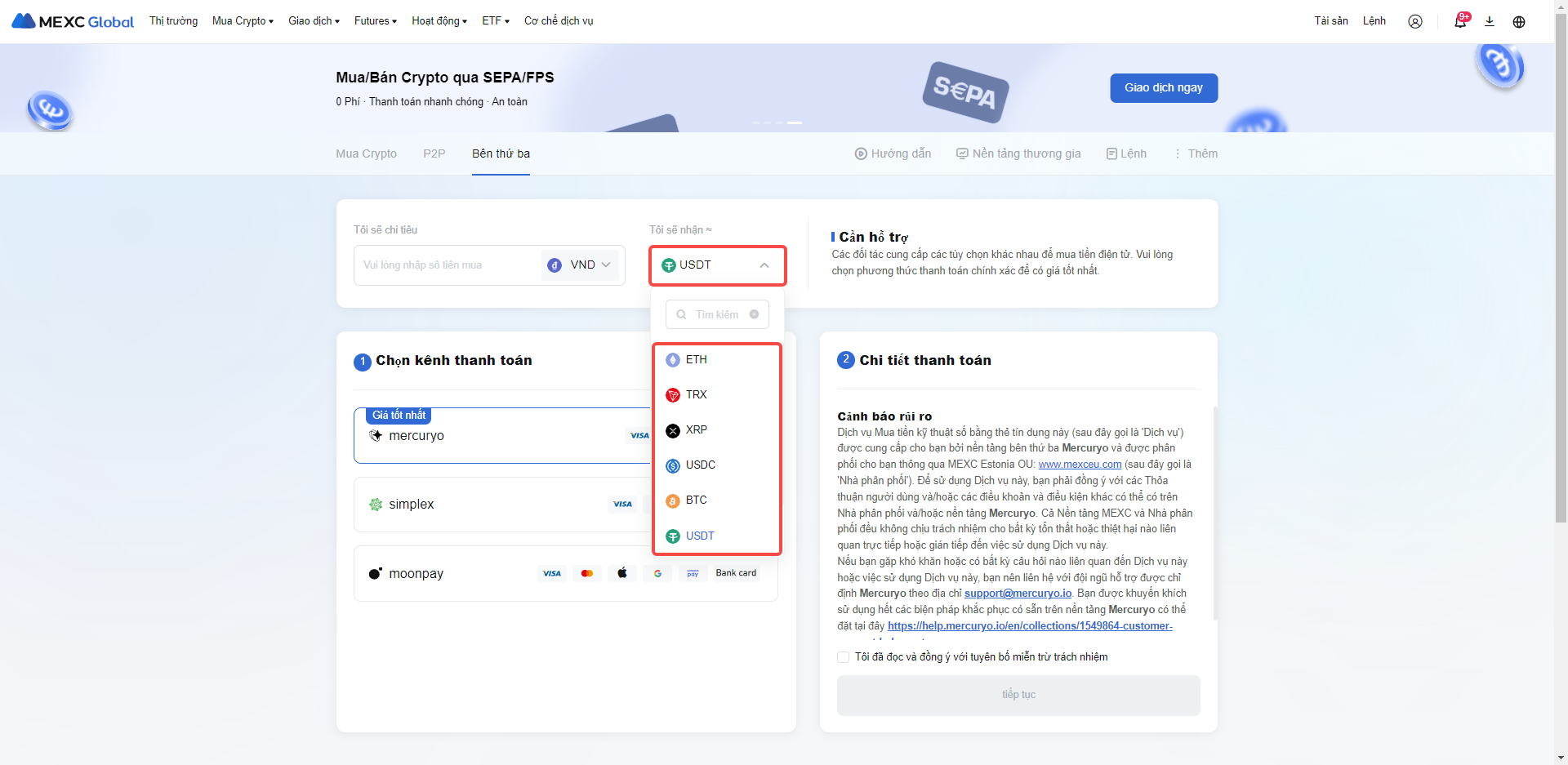Open the notifications bell icon
The image size is (1568, 765).
tap(1460, 21)
